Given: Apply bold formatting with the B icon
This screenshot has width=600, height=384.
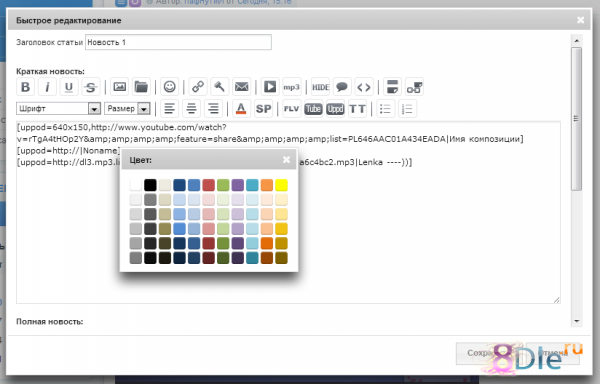Looking at the screenshot, I should (x=26, y=87).
